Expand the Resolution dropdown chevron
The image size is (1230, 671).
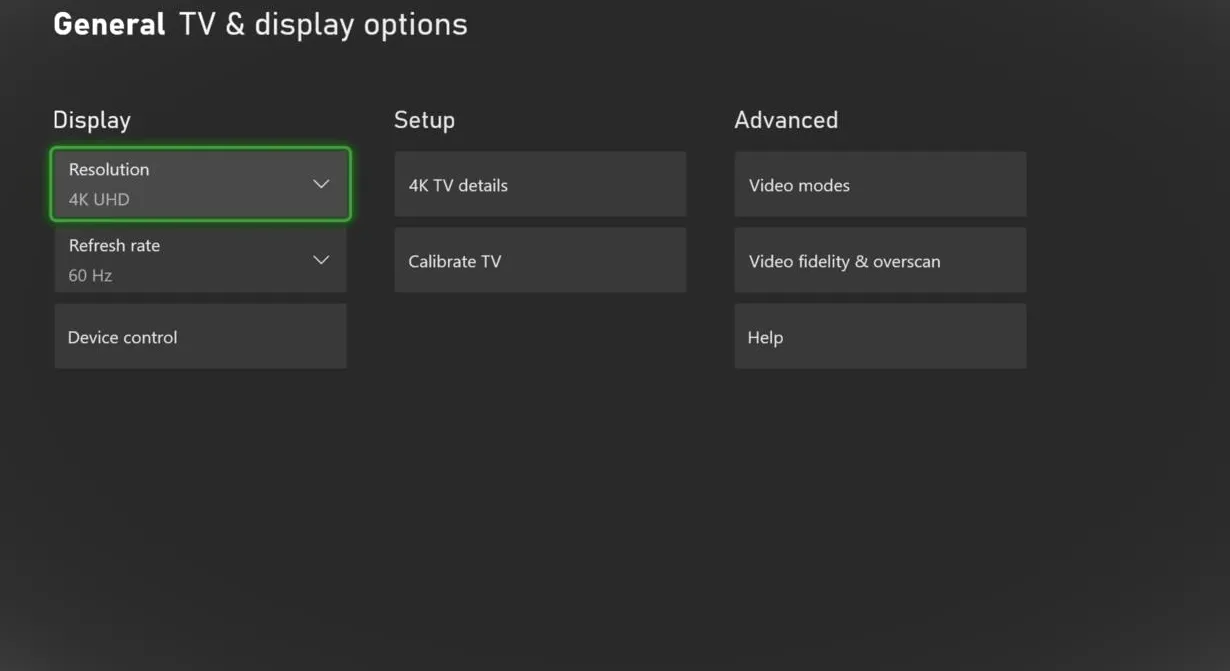tap(321, 184)
